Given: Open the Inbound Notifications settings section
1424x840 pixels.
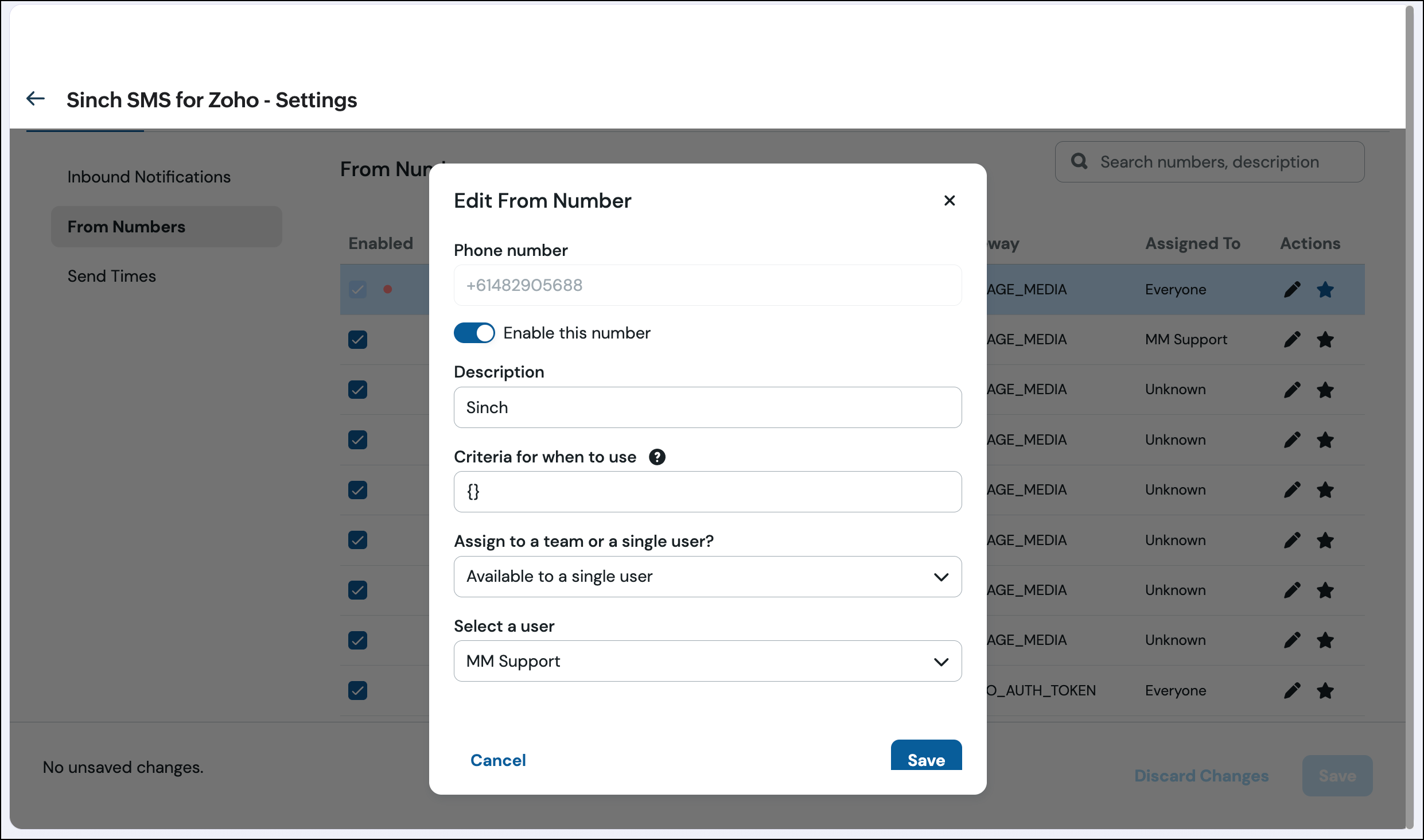Looking at the screenshot, I should tap(149, 177).
